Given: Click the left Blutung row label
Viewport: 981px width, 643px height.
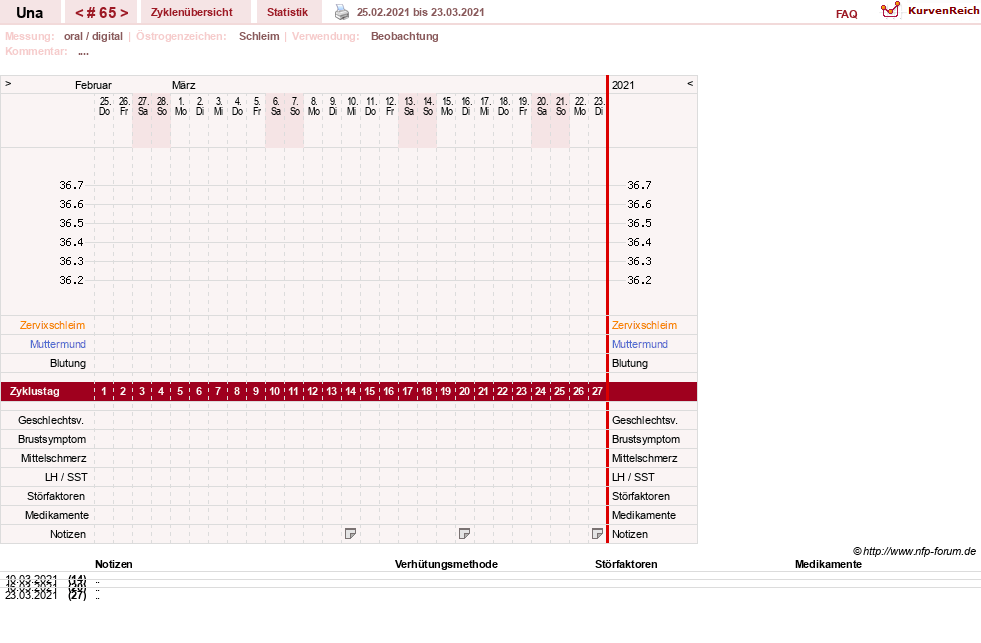Looking at the screenshot, I should [x=68, y=363].
